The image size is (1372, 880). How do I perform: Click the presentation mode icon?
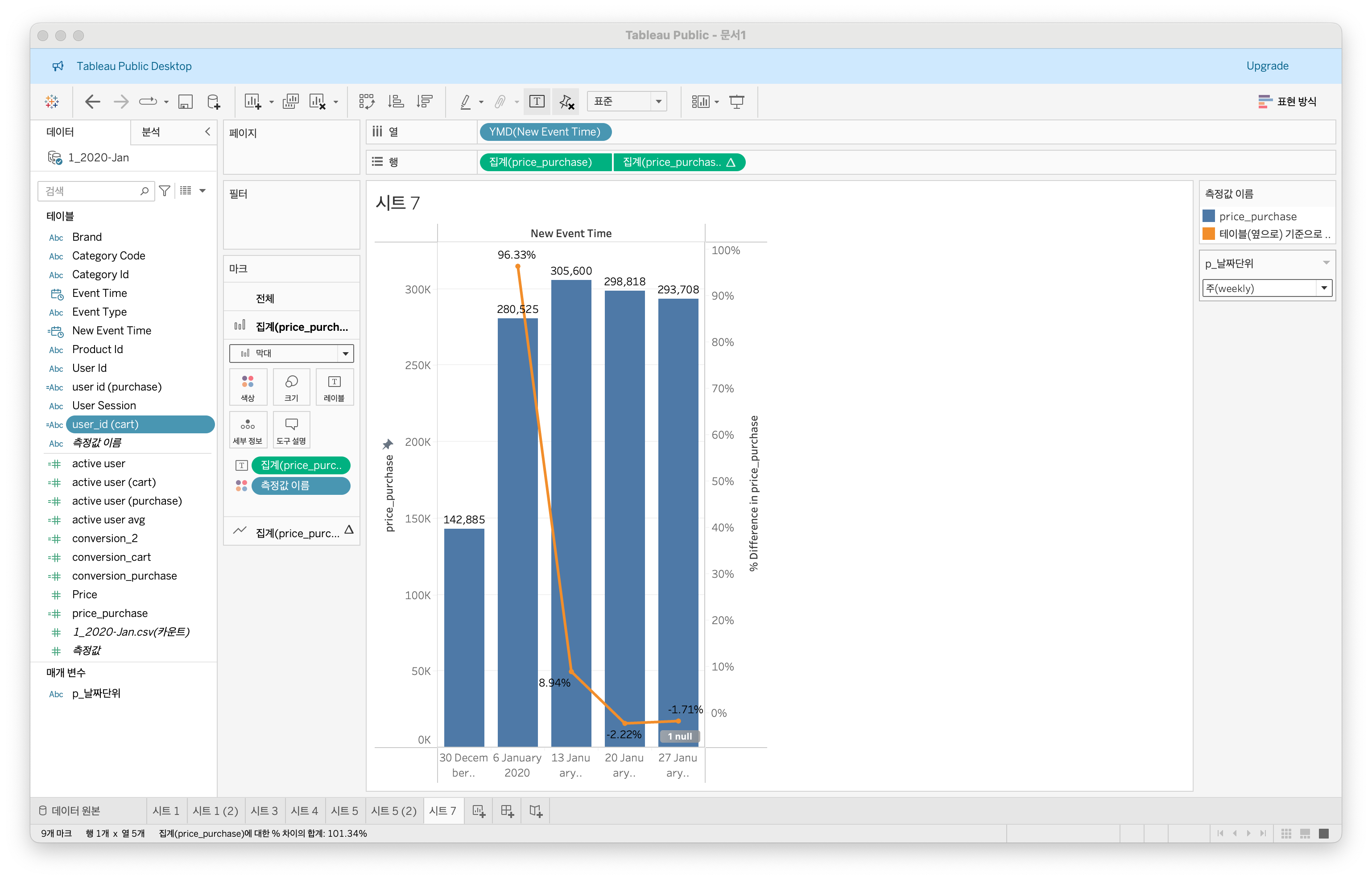tap(736, 102)
